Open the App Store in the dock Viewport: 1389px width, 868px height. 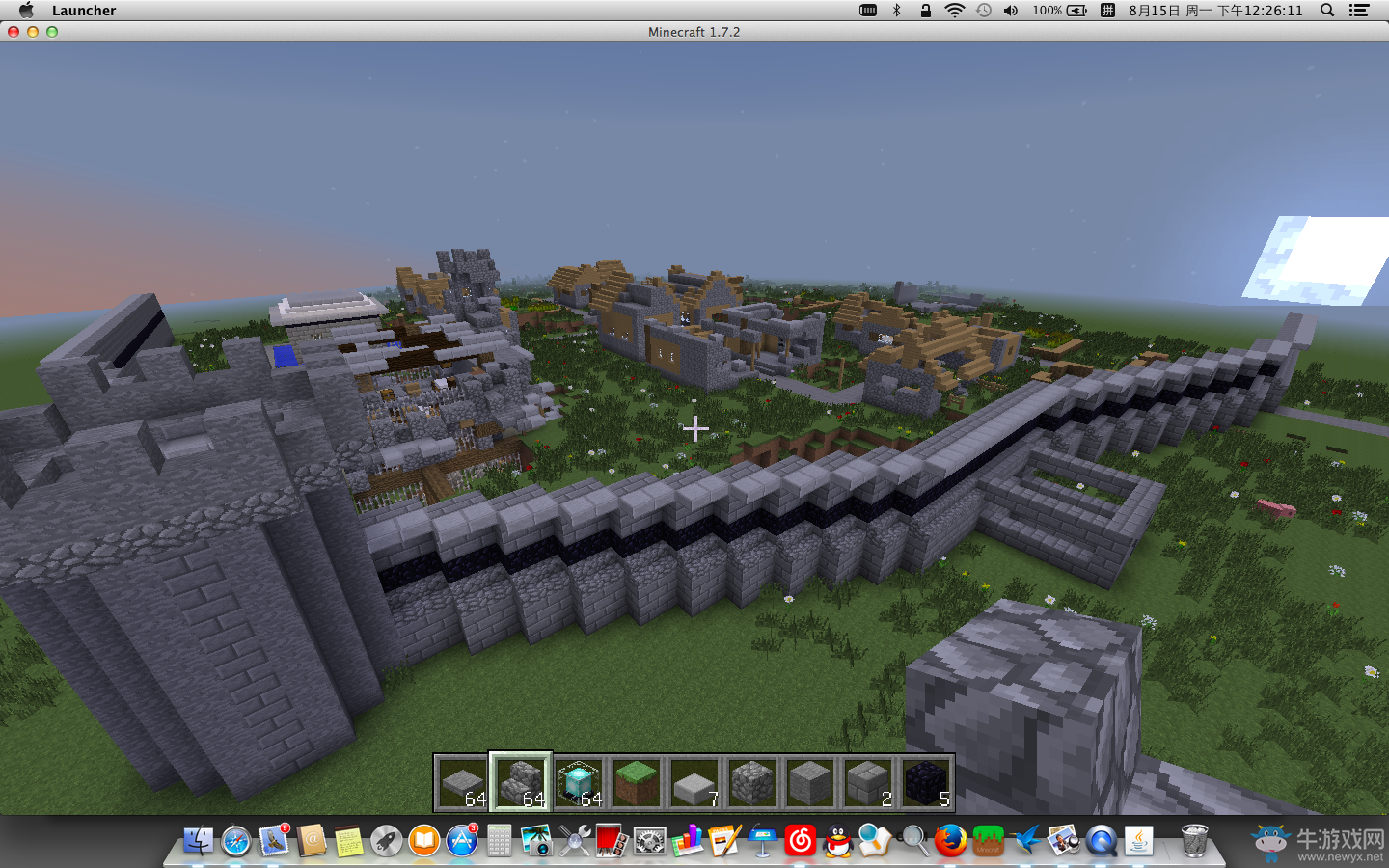pos(462,841)
